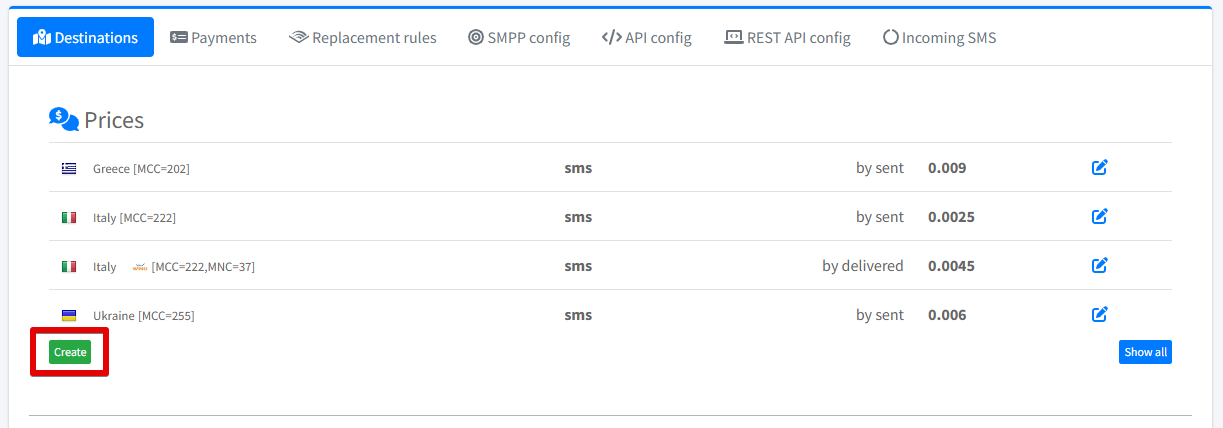View the Incoming SMS tab
The height and width of the screenshot is (428, 1223).
939,38
